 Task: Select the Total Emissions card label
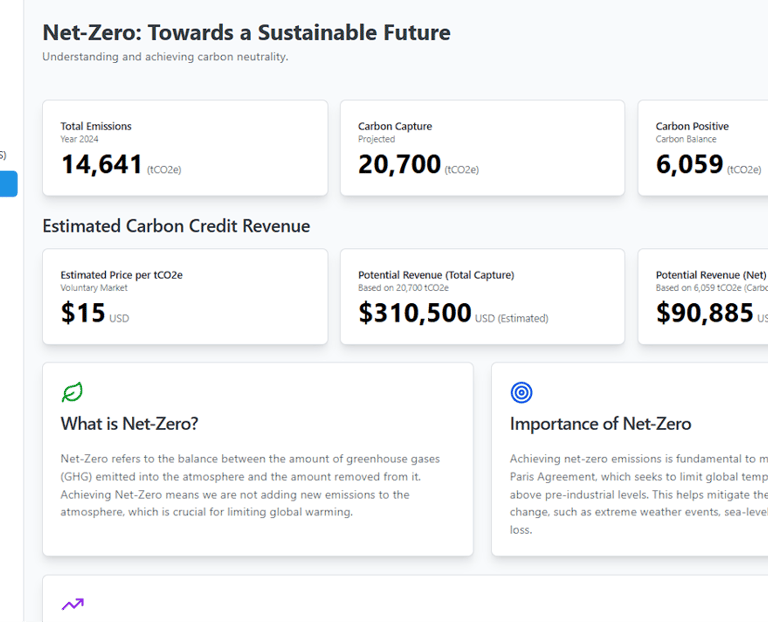pos(96,127)
